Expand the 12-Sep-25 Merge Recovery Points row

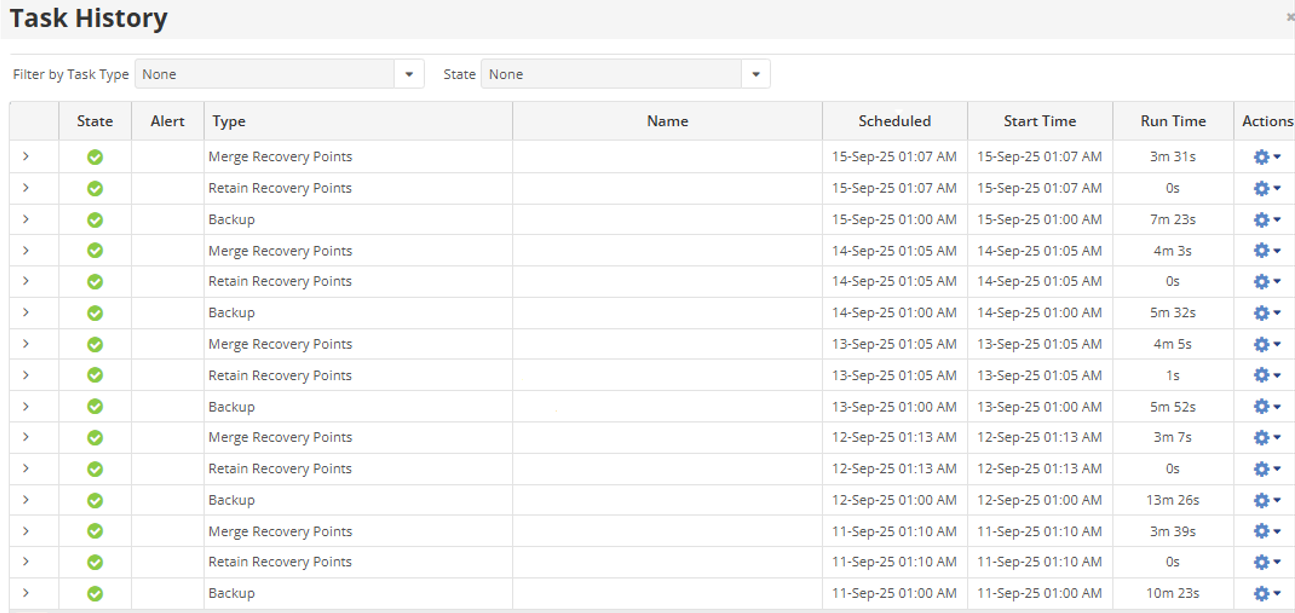[26, 436]
